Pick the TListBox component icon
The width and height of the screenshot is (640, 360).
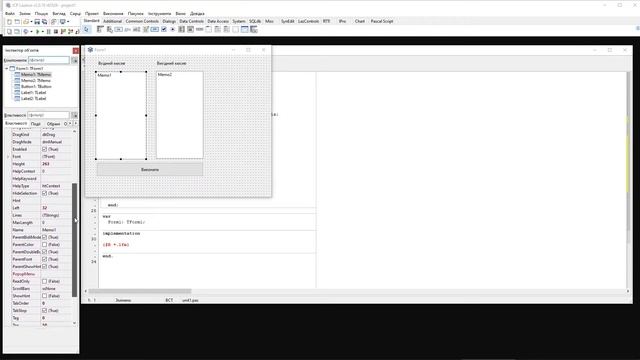(x=181, y=29)
